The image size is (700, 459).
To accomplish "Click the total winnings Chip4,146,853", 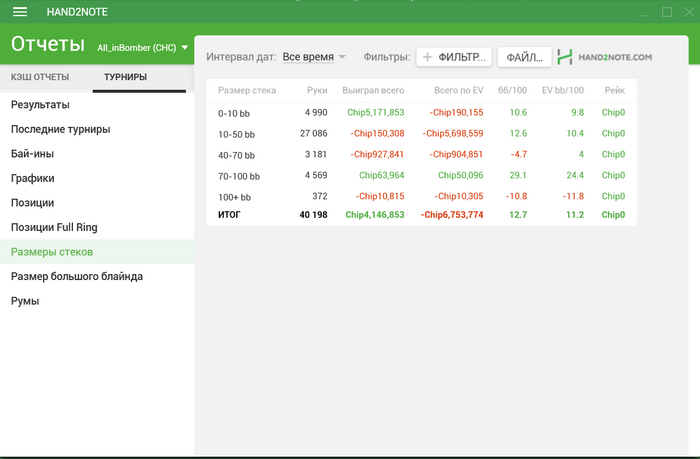I will tap(375, 215).
